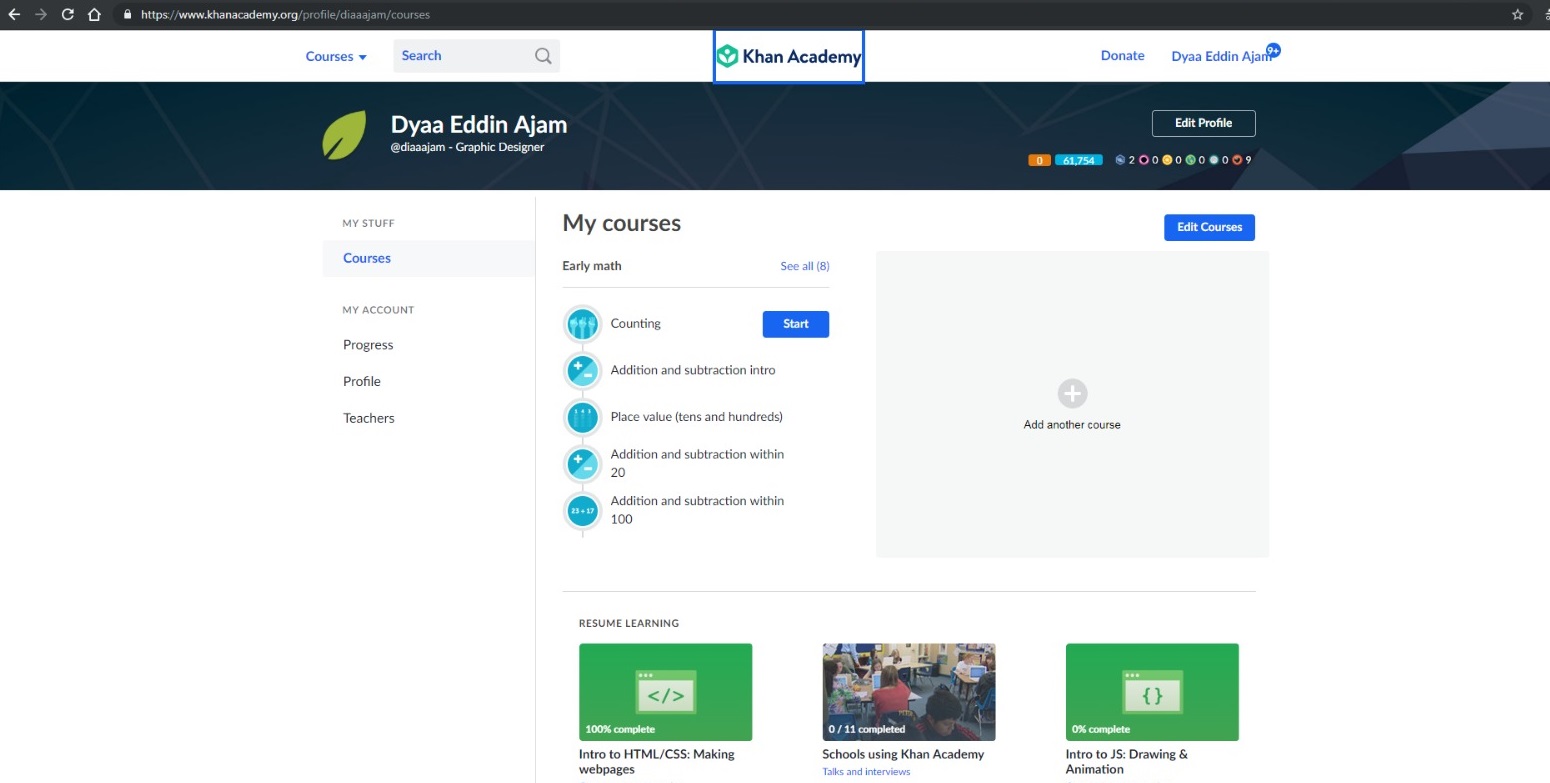The width and height of the screenshot is (1550, 783).
Task: Click the Addition and subtraction intro icon
Action: [x=582, y=371]
